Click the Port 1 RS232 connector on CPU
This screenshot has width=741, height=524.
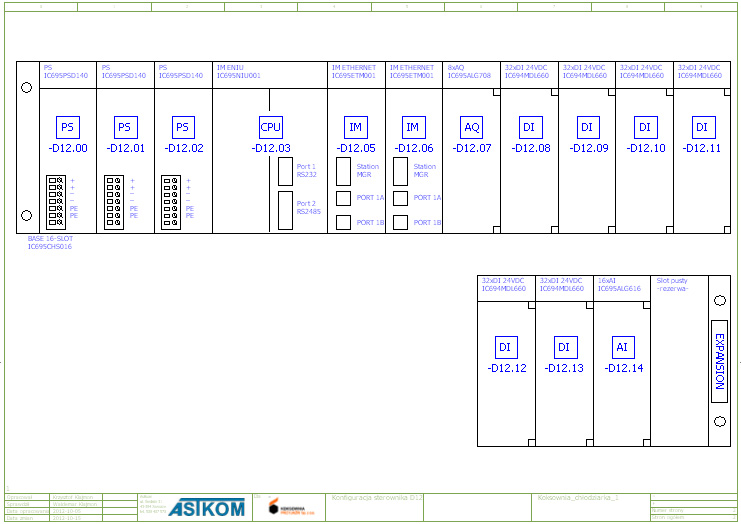click(286, 171)
